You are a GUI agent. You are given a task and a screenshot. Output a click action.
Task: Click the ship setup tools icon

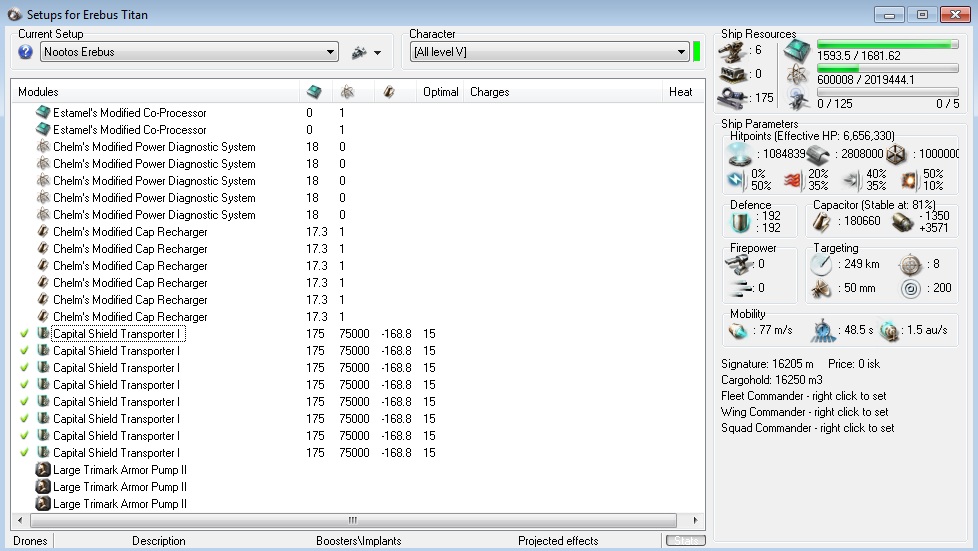pos(359,52)
